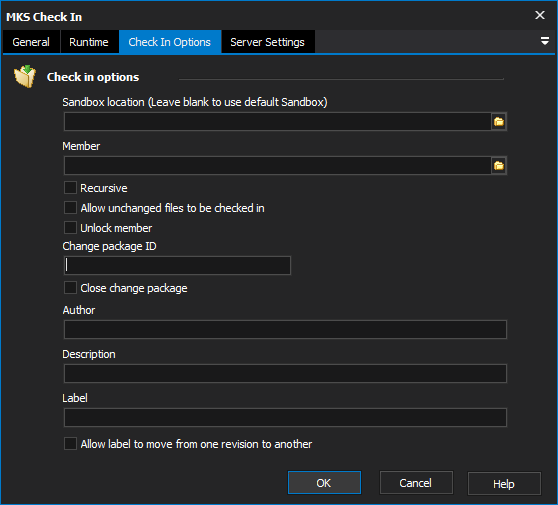Enable Close change package checkbox

pyautogui.click(x=70, y=288)
